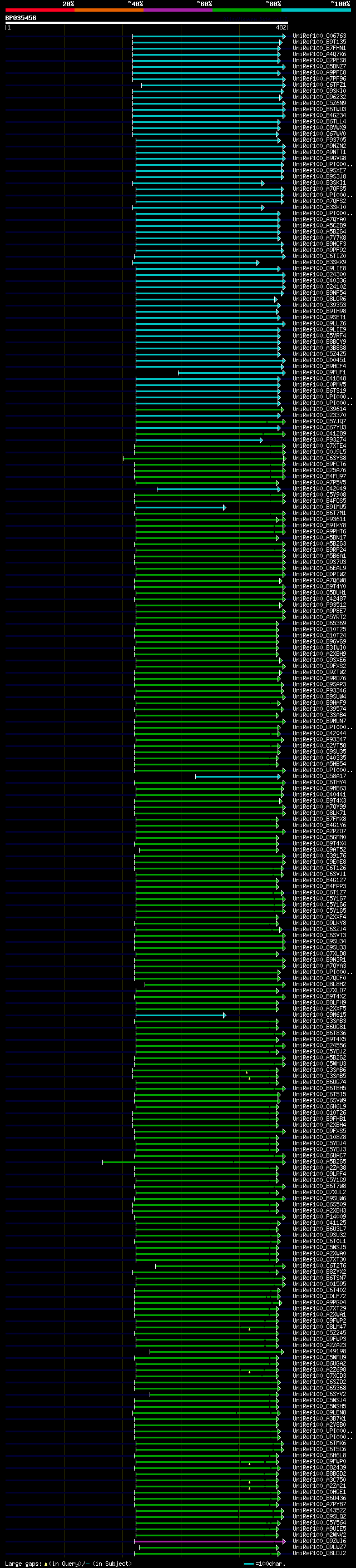Click the green alignment bar for UniRef100_Q39176
The width and height of the screenshot is (356, 1568).
pyautogui.click(x=210, y=857)
